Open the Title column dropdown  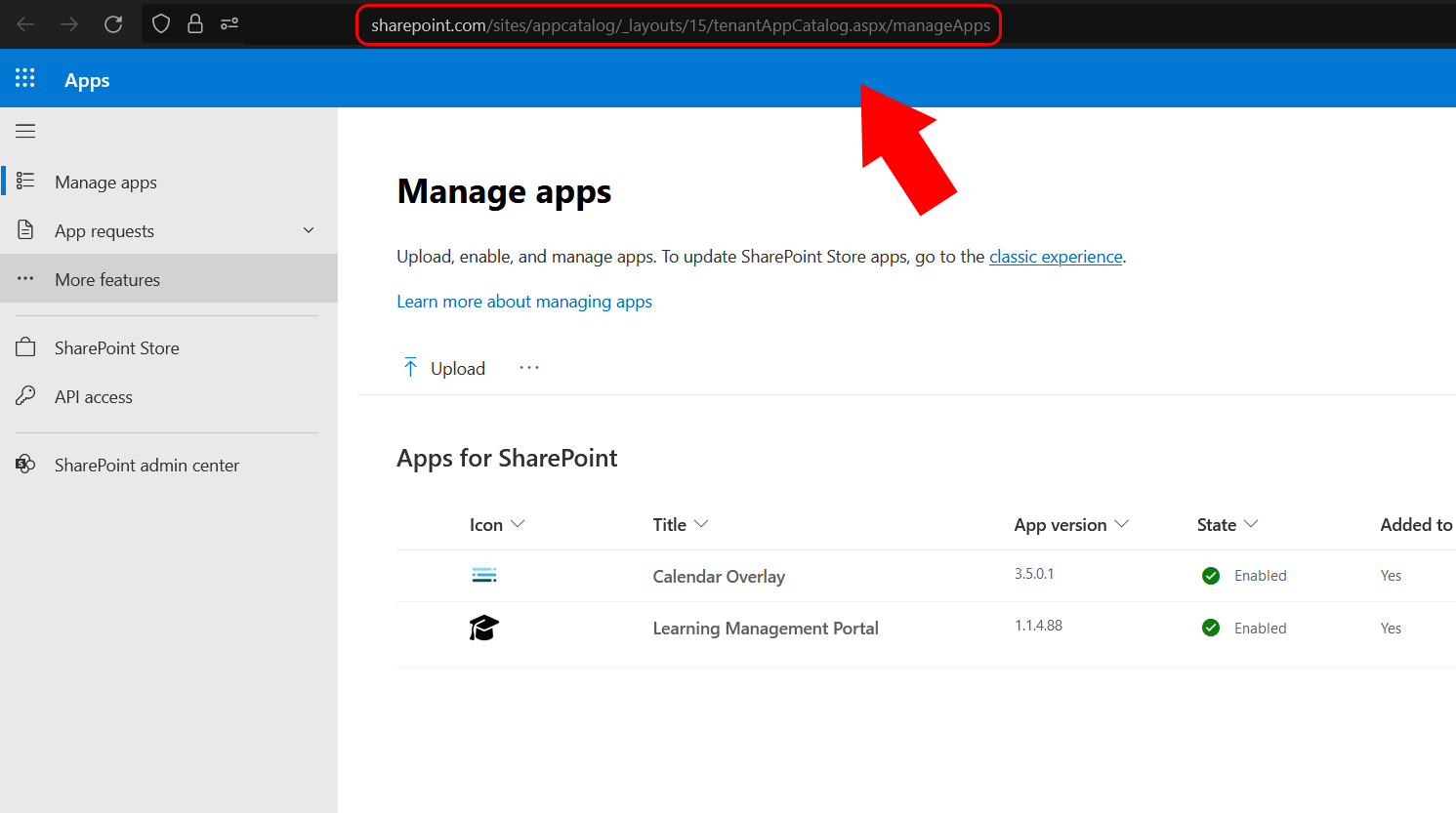click(701, 524)
